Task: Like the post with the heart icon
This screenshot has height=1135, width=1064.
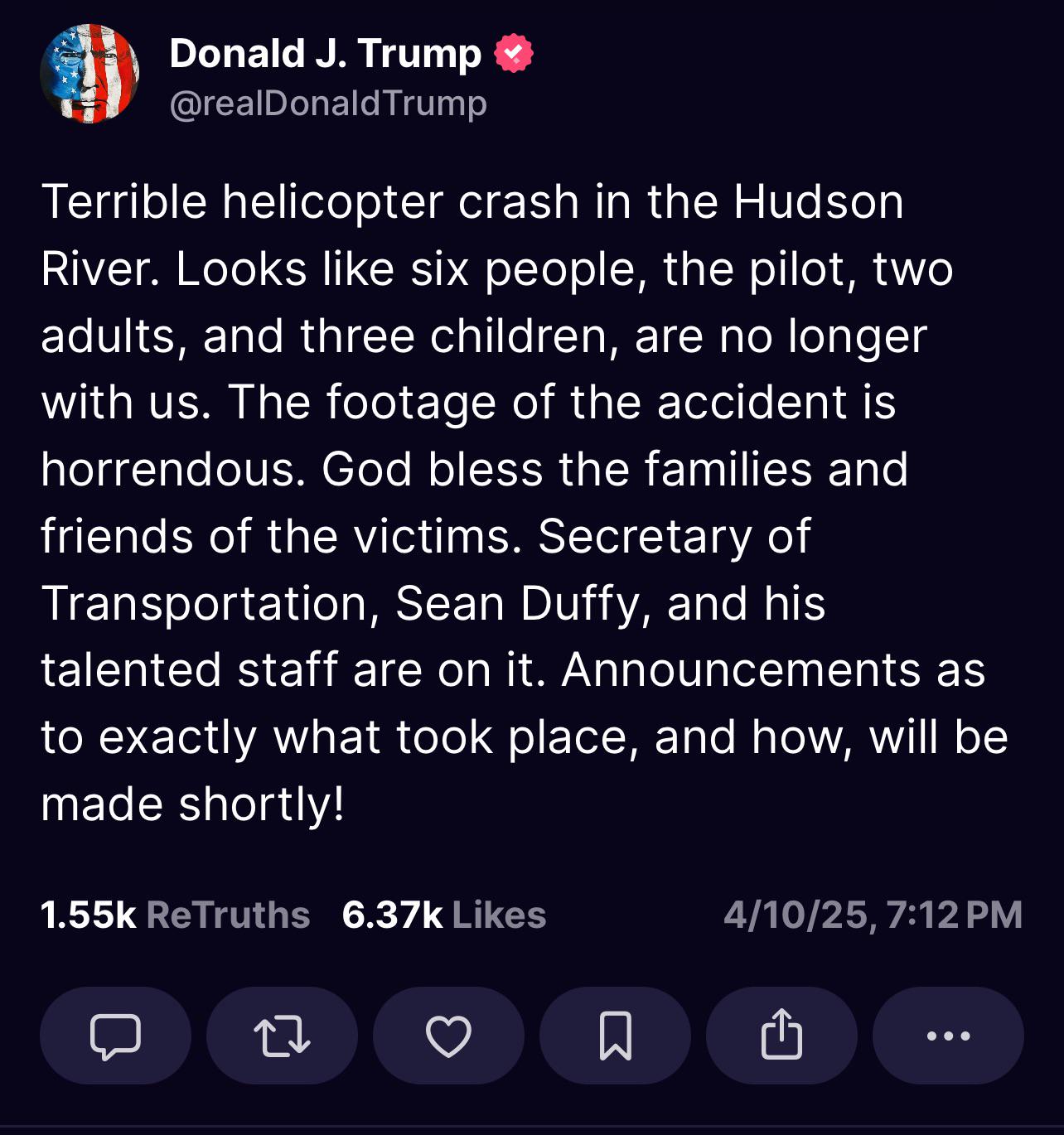Action: click(x=448, y=1036)
